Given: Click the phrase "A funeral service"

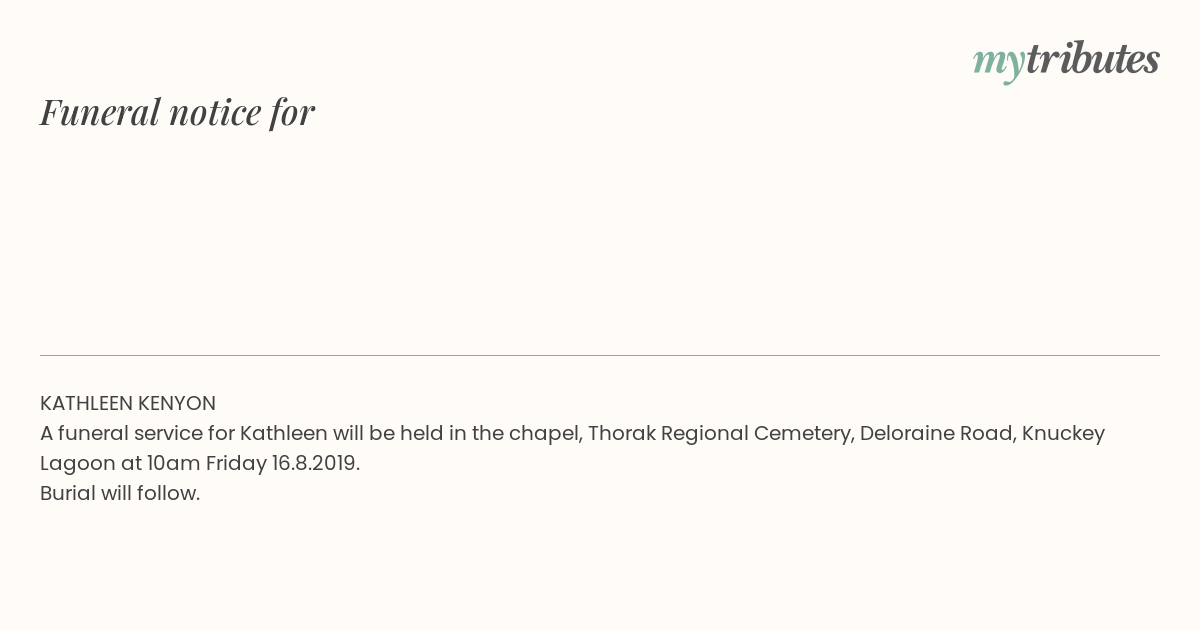Looking at the screenshot, I should 118,434.
